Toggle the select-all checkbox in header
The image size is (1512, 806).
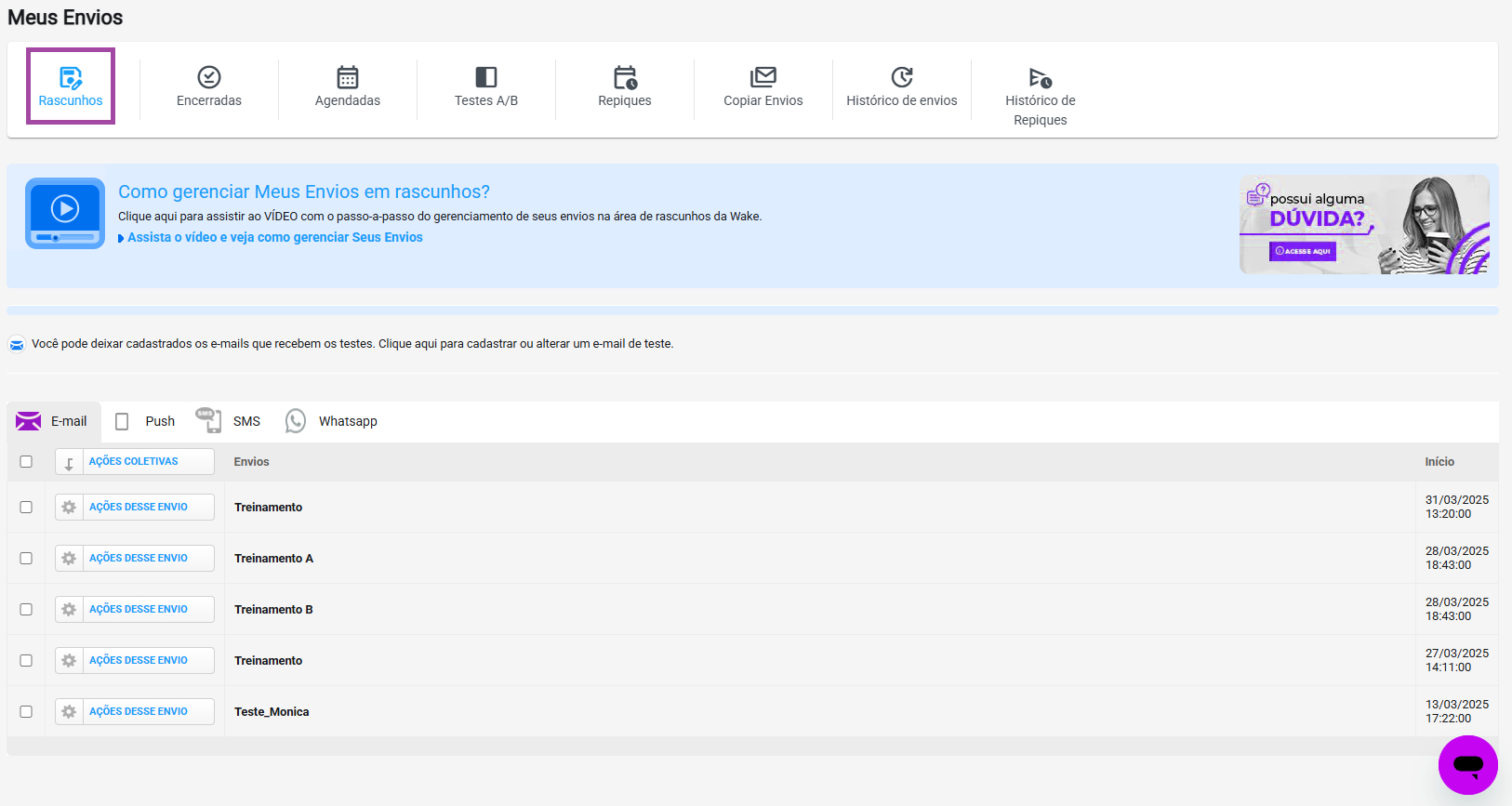[x=26, y=461]
